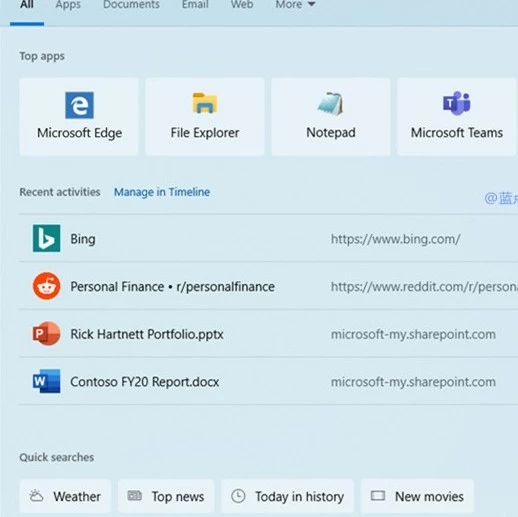
Task: Click the PowerPoint icon for Rick Hartnett Portfolio
Action: [47, 333]
